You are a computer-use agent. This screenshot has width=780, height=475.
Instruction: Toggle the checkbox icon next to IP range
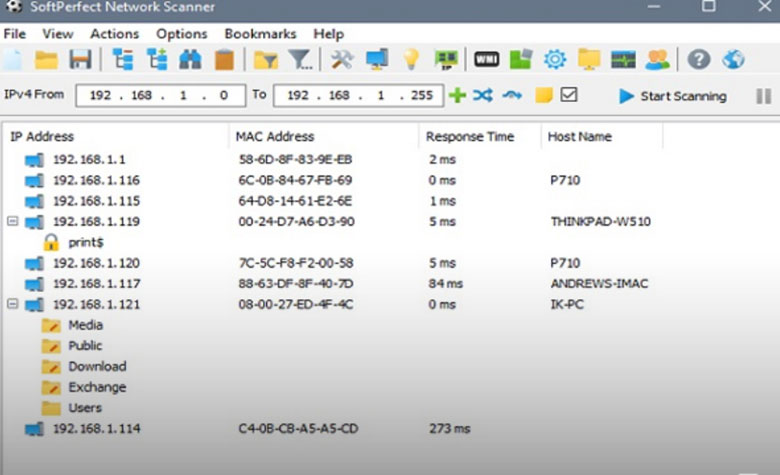569,95
